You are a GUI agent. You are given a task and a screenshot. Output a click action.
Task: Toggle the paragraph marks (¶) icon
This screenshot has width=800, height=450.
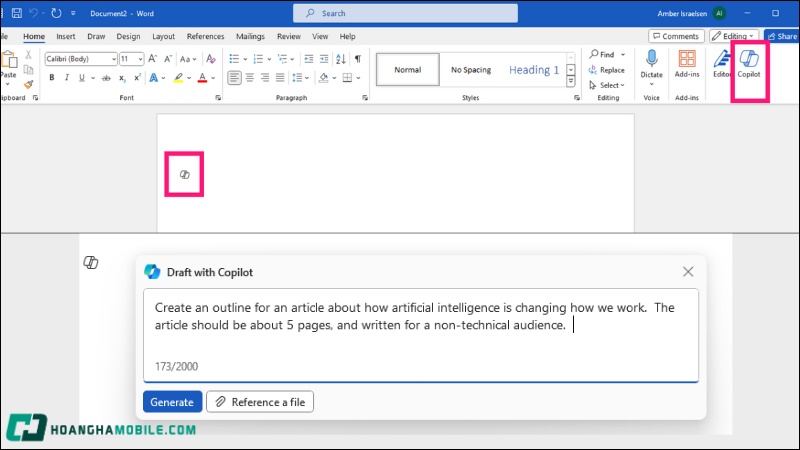358,59
